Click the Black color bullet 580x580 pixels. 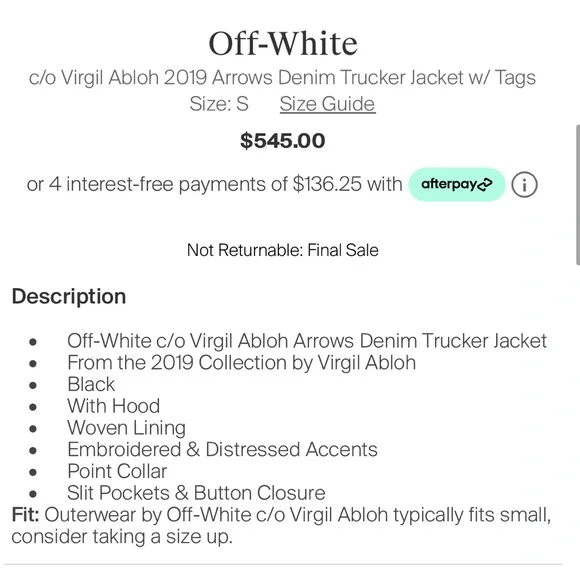91,384
